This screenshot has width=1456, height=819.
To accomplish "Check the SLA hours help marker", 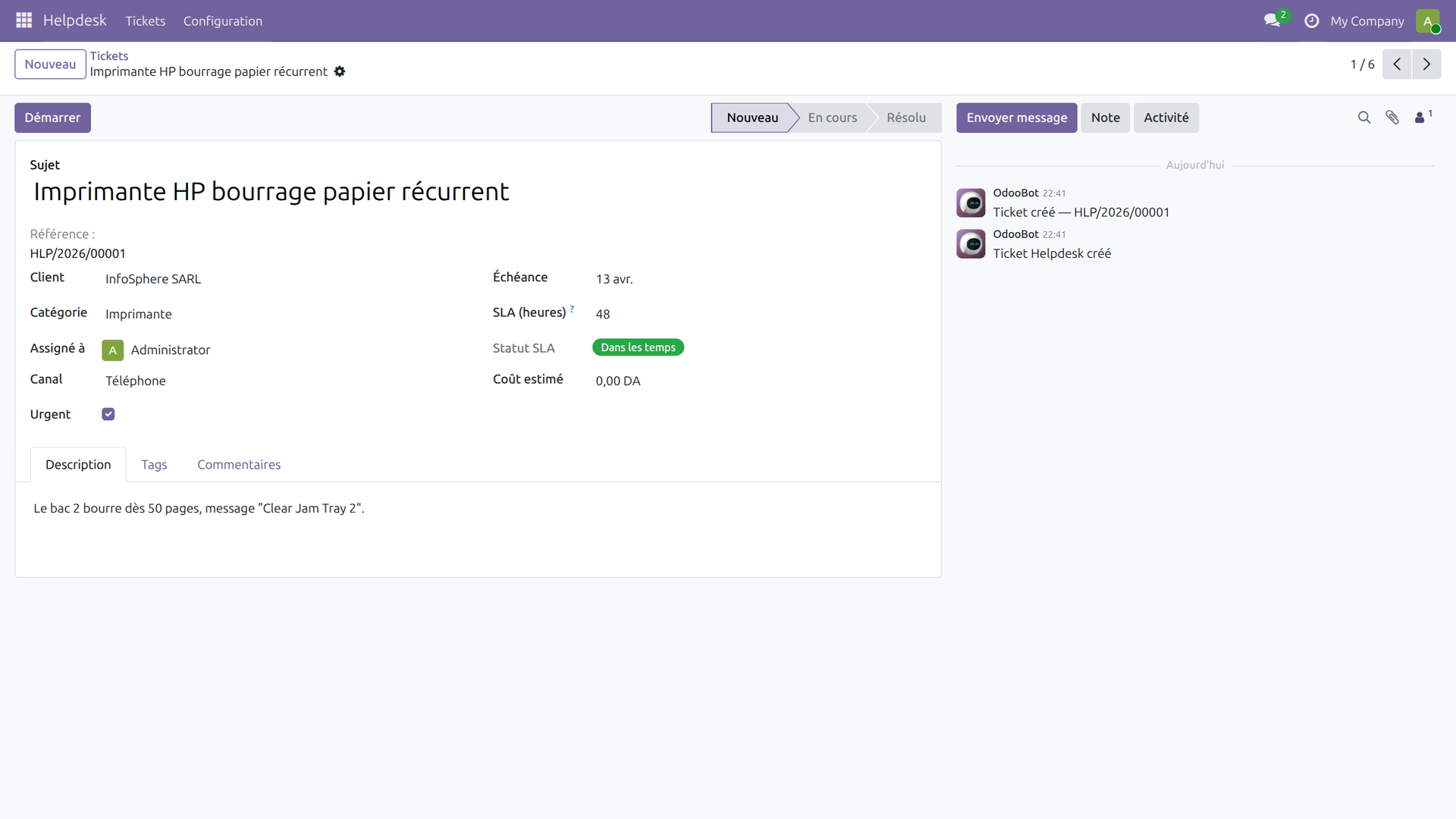I will click(572, 308).
